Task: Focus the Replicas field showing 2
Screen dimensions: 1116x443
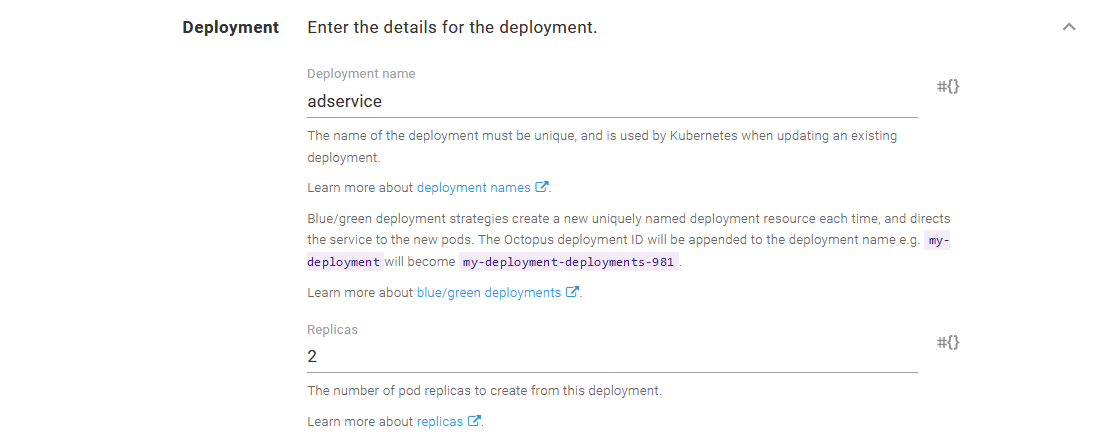Action: 611,357
